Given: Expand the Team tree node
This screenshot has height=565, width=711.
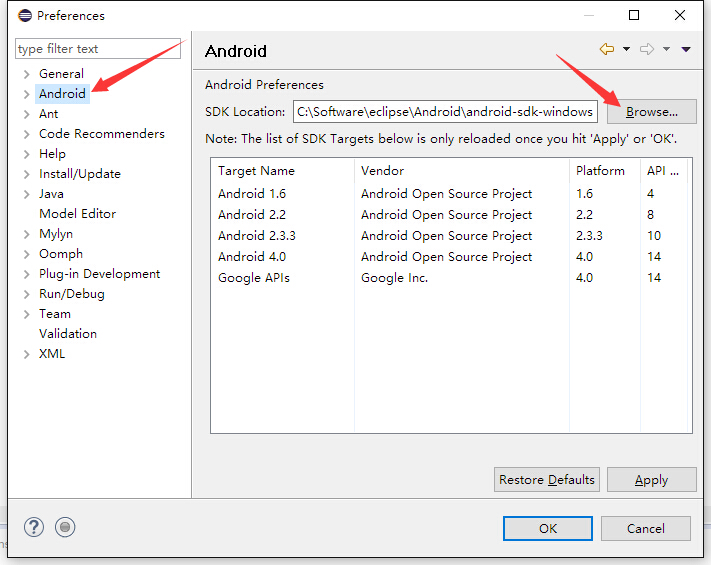Looking at the screenshot, I should pos(26,314).
